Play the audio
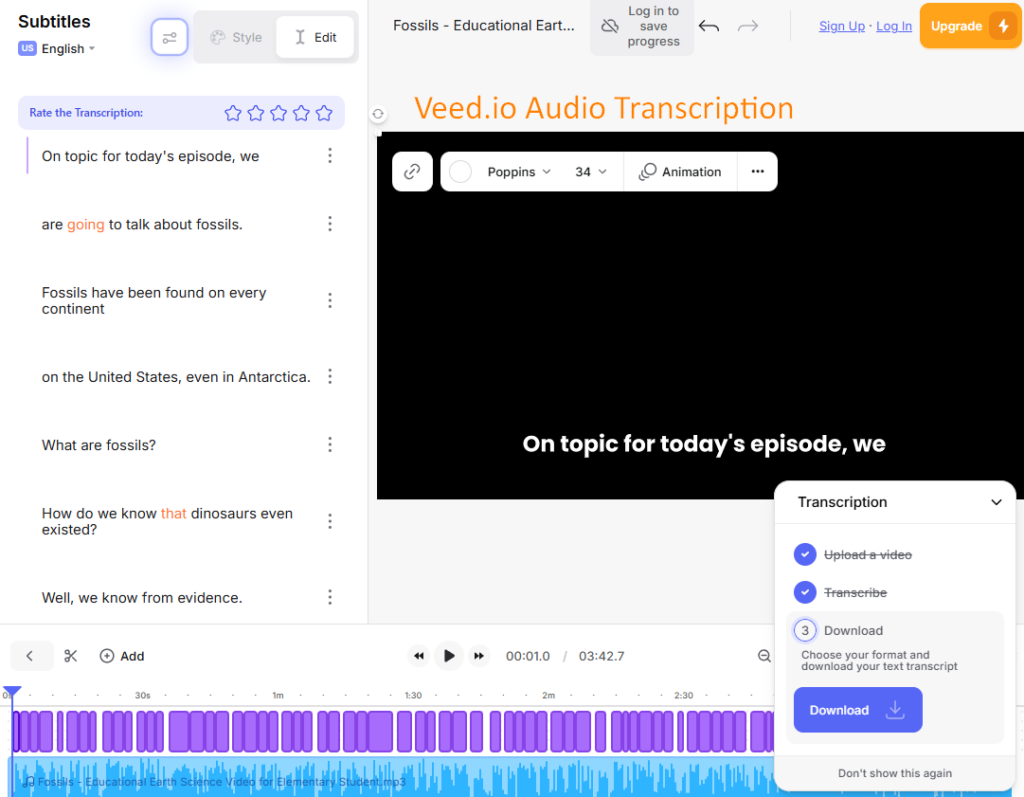 click(449, 656)
